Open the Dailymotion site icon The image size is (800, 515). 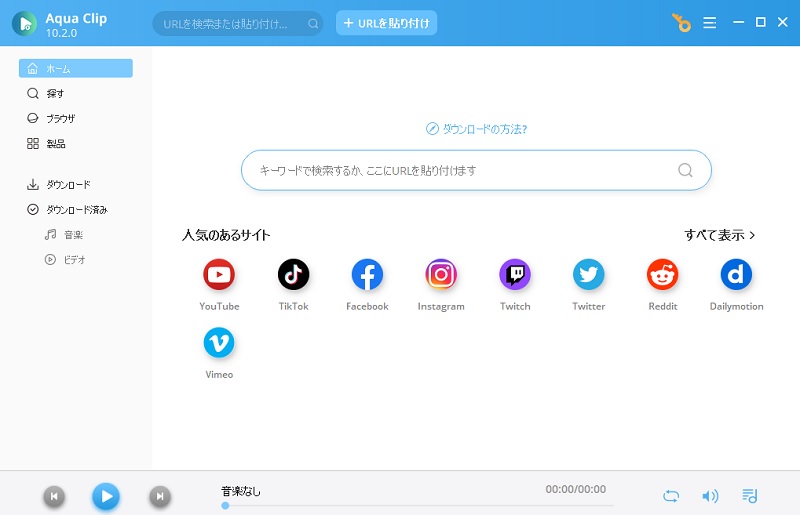(736, 275)
